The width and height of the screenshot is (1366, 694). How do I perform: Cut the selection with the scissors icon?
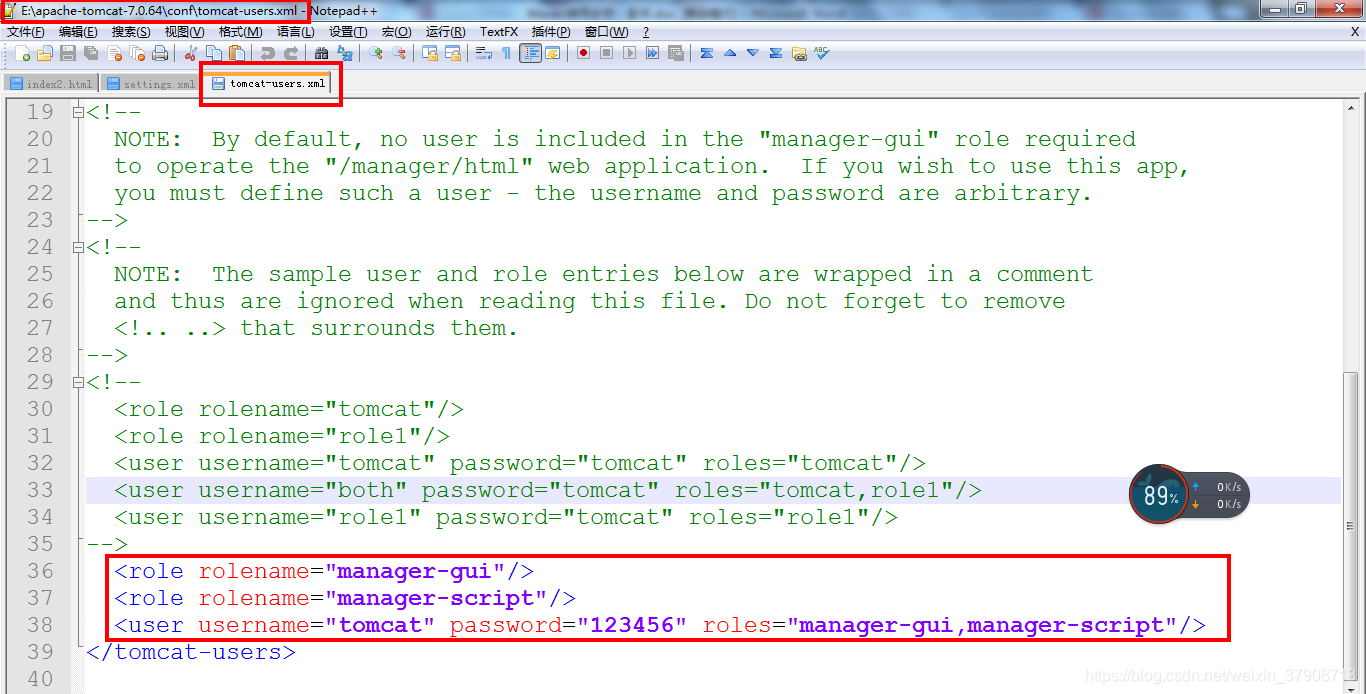click(x=191, y=53)
